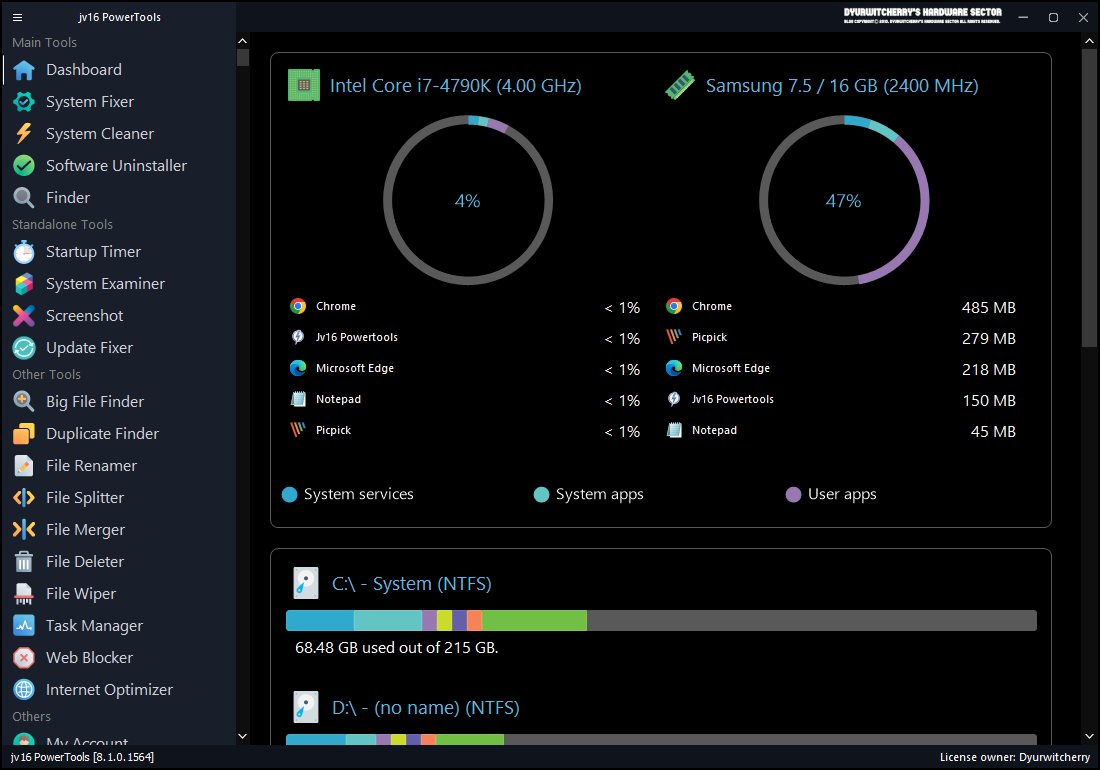
Task: Click main panel scroll up arrow
Action: (x=1089, y=41)
